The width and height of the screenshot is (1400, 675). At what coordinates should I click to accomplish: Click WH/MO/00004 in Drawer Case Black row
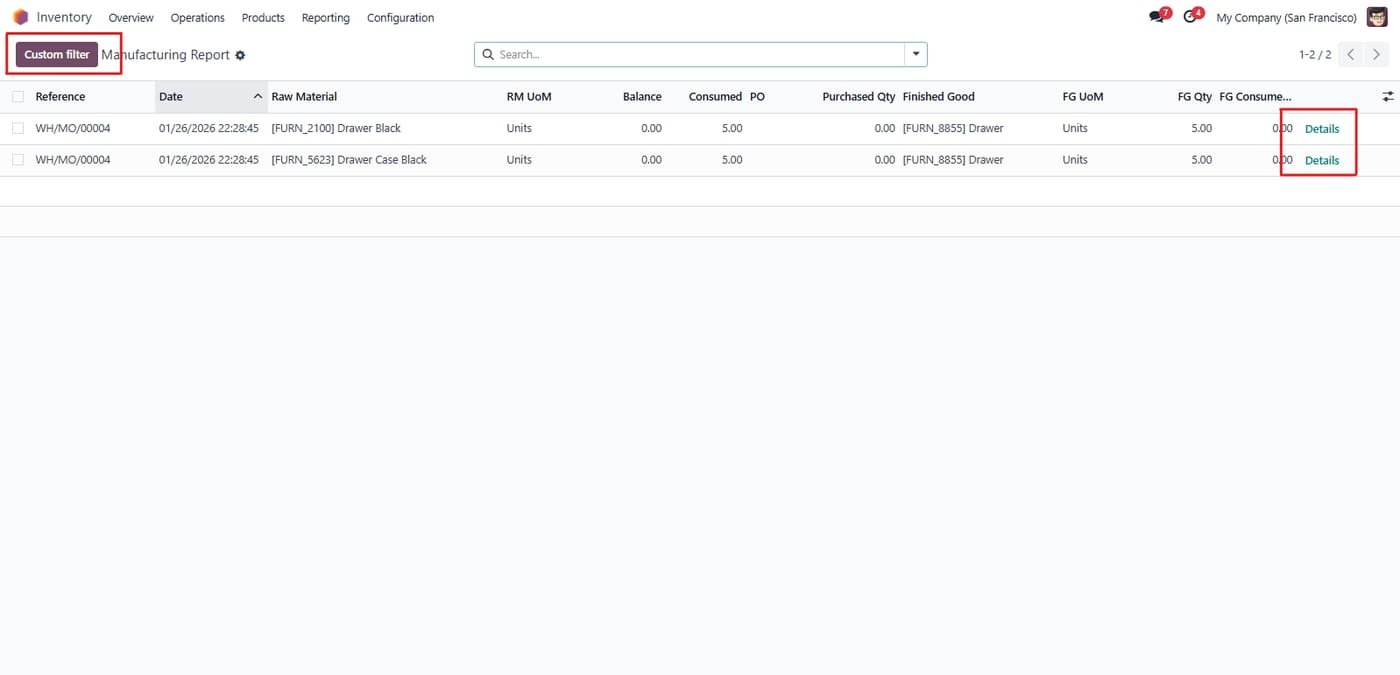tap(73, 160)
